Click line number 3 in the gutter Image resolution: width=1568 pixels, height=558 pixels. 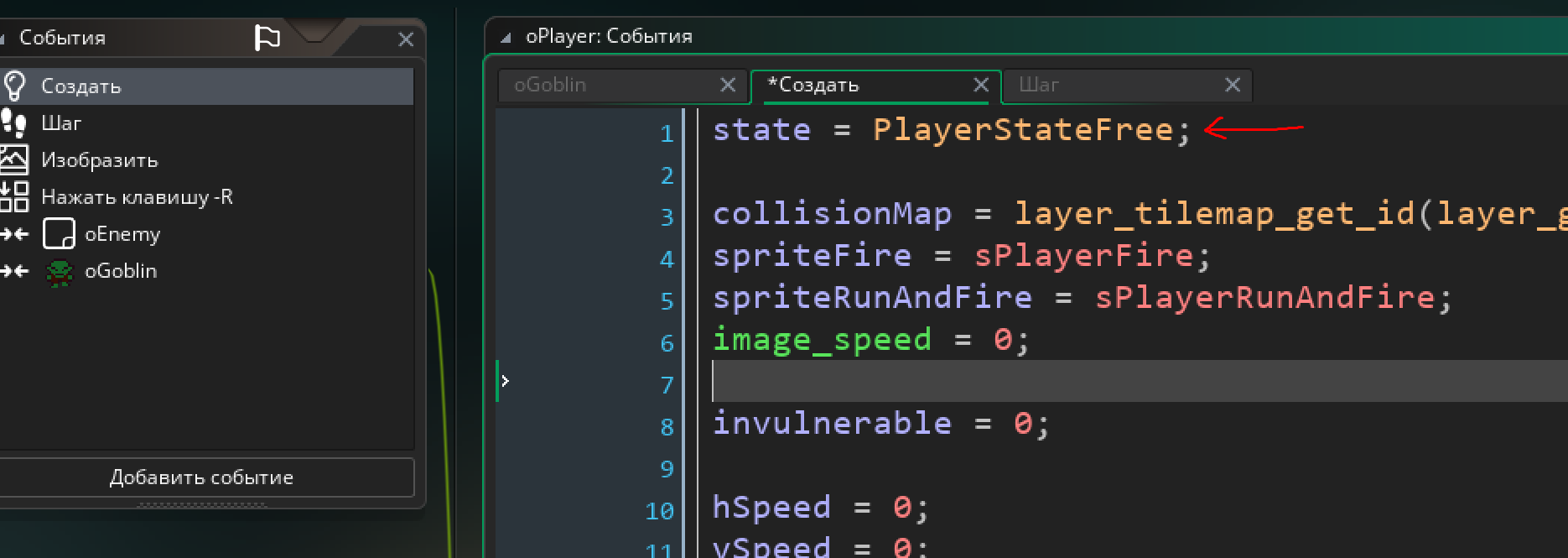(x=667, y=218)
